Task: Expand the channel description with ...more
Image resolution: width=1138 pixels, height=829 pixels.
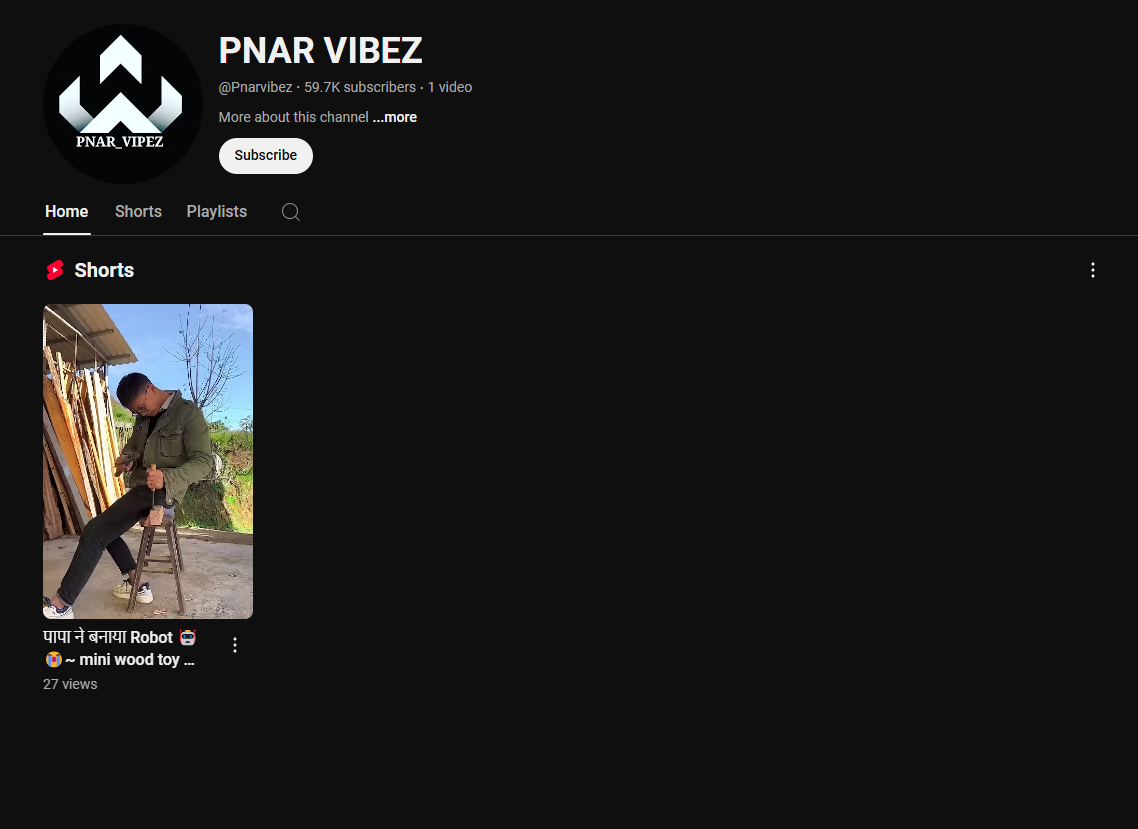Action: pos(395,118)
